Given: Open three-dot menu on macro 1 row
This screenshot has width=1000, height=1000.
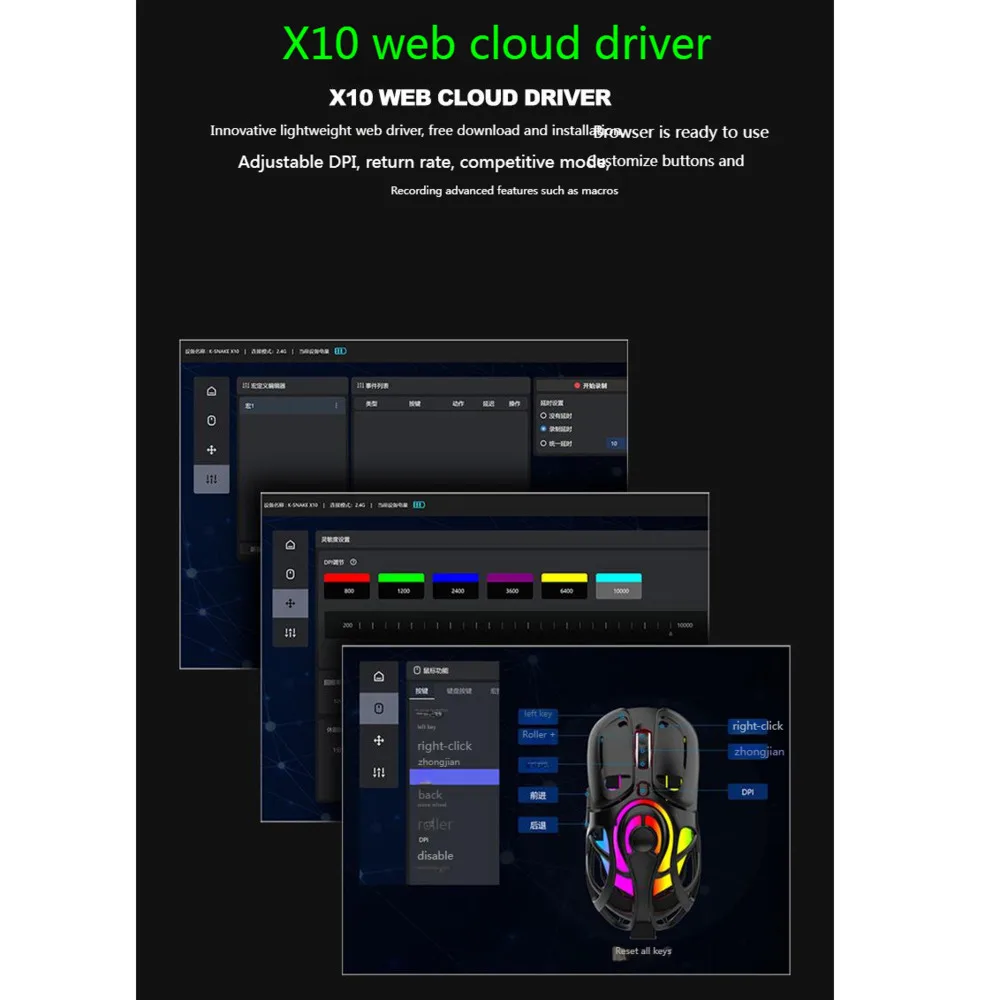Looking at the screenshot, I should 336,406.
